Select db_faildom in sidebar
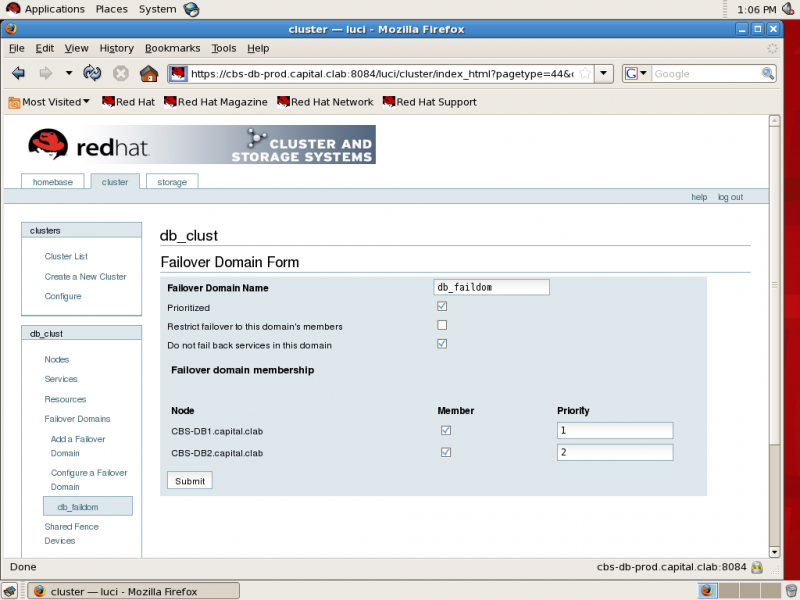The height and width of the screenshot is (600, 800). [88, 507]
